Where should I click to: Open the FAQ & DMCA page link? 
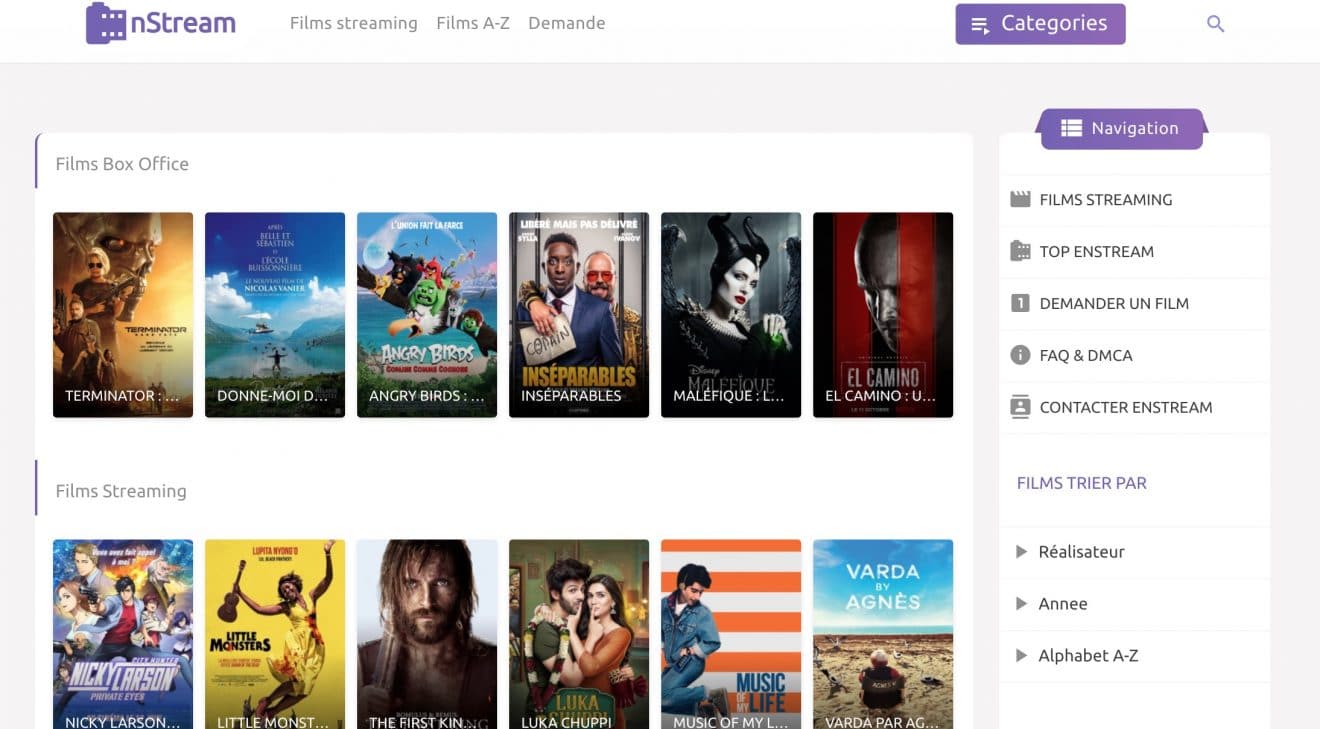coord(1086,355)
